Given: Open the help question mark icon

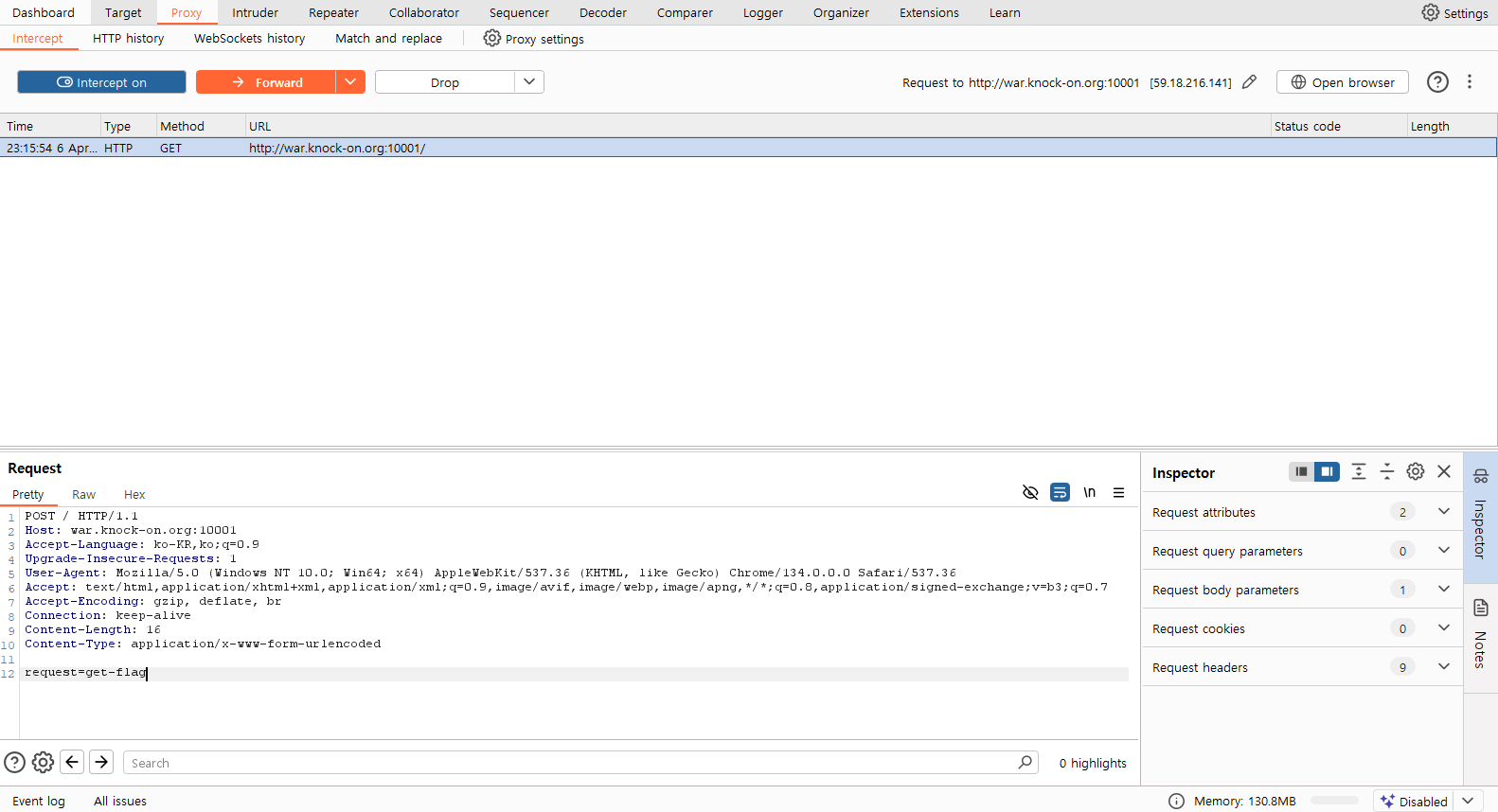Looking at the screenshot, I should tap(1437, 82).
